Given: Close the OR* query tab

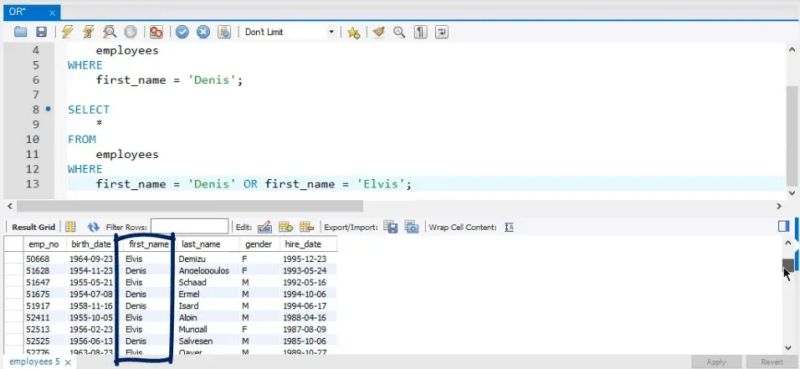Looking at the screenshot, I should (52, 12).
